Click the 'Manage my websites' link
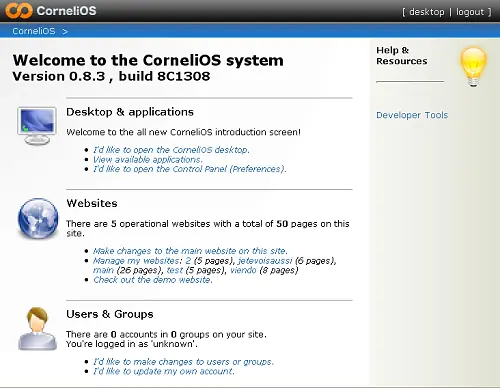Screen dimensions: 500x388 pyautogui.click(x=137, y=260)
